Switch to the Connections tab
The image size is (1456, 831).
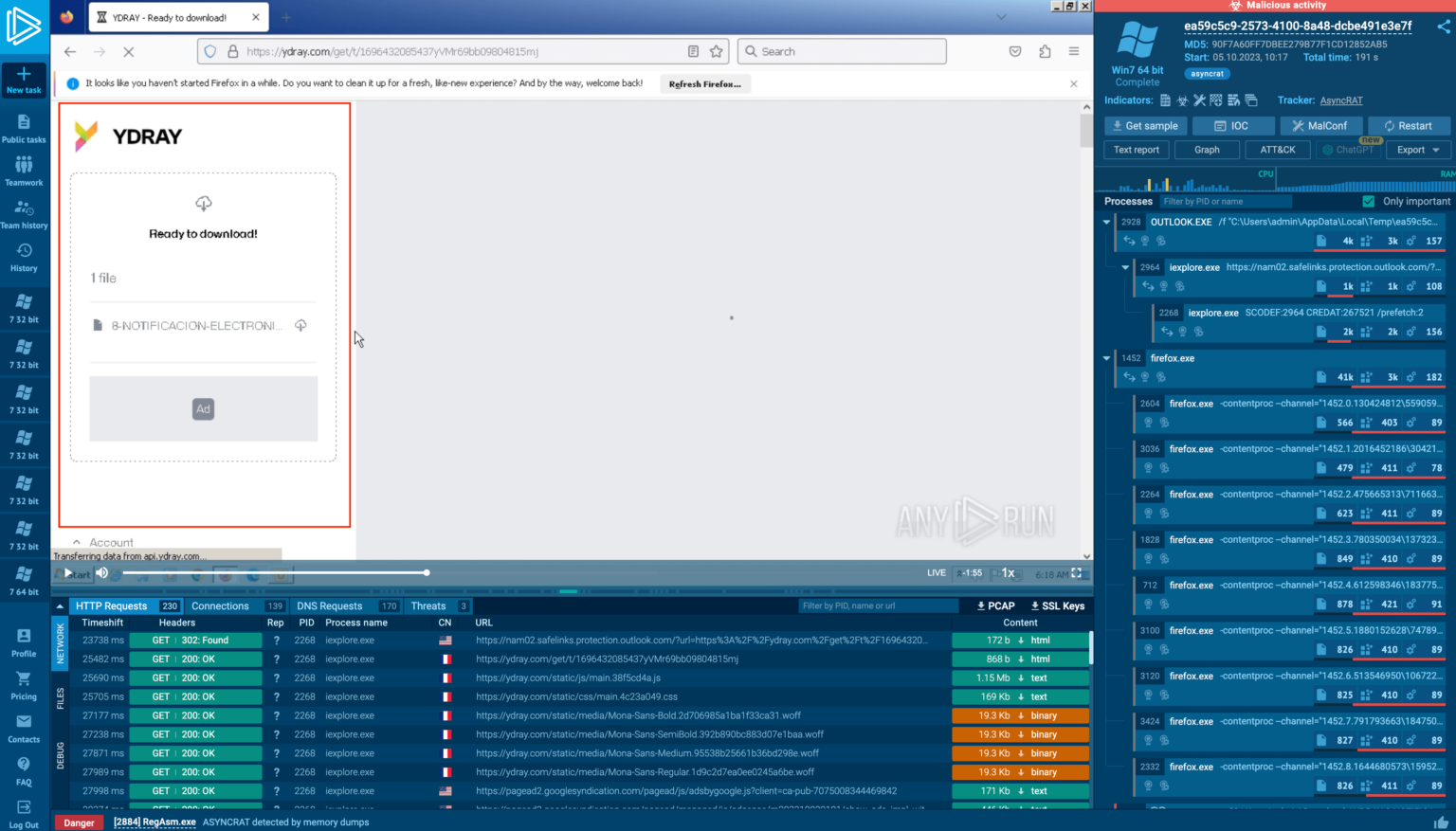(220, 605)
